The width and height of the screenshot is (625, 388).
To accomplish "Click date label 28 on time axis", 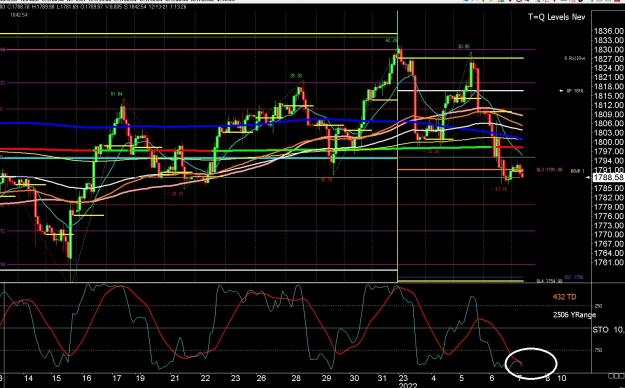I will [296, 378].
